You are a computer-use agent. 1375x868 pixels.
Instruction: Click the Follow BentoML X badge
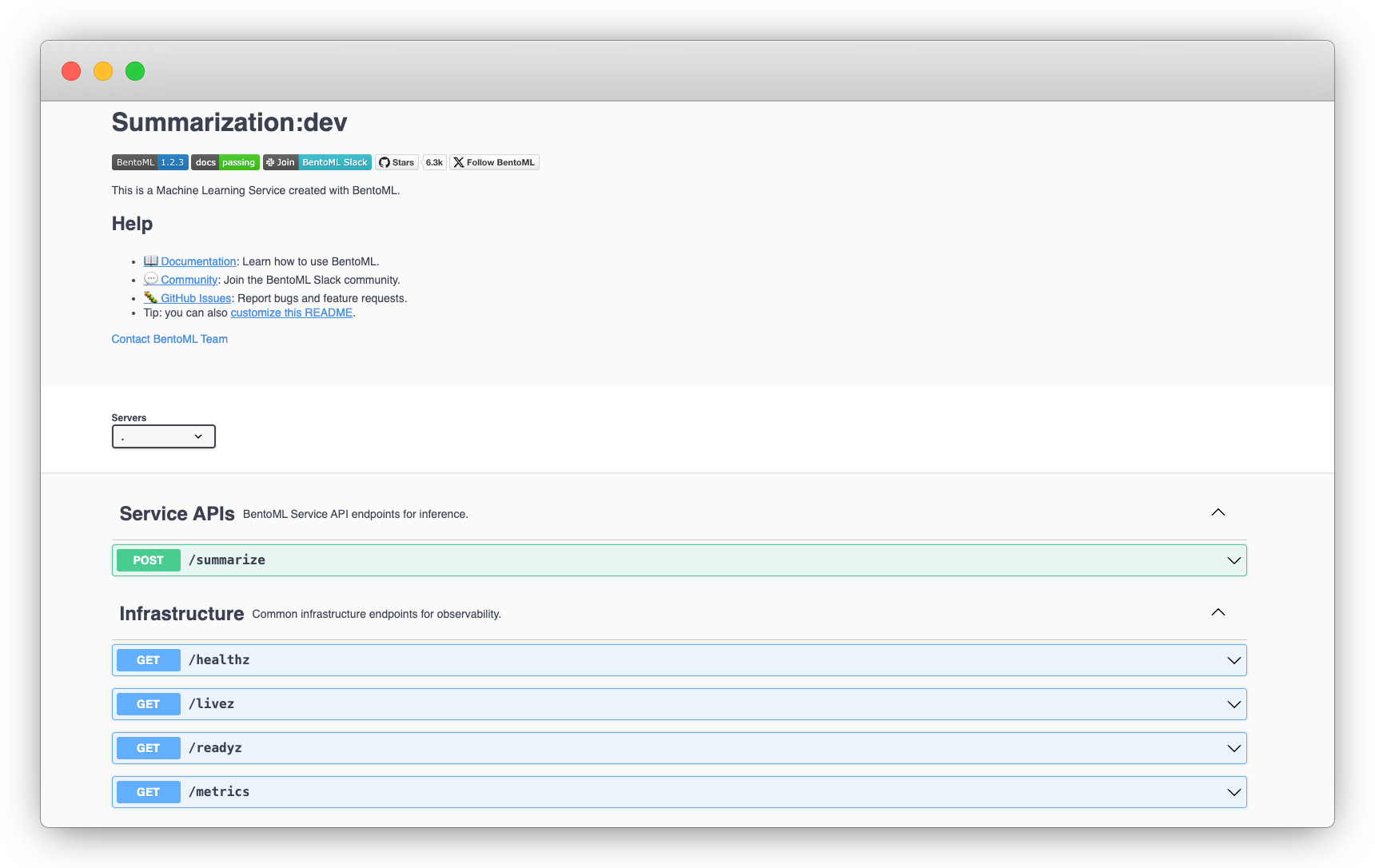tap(494, 162)
